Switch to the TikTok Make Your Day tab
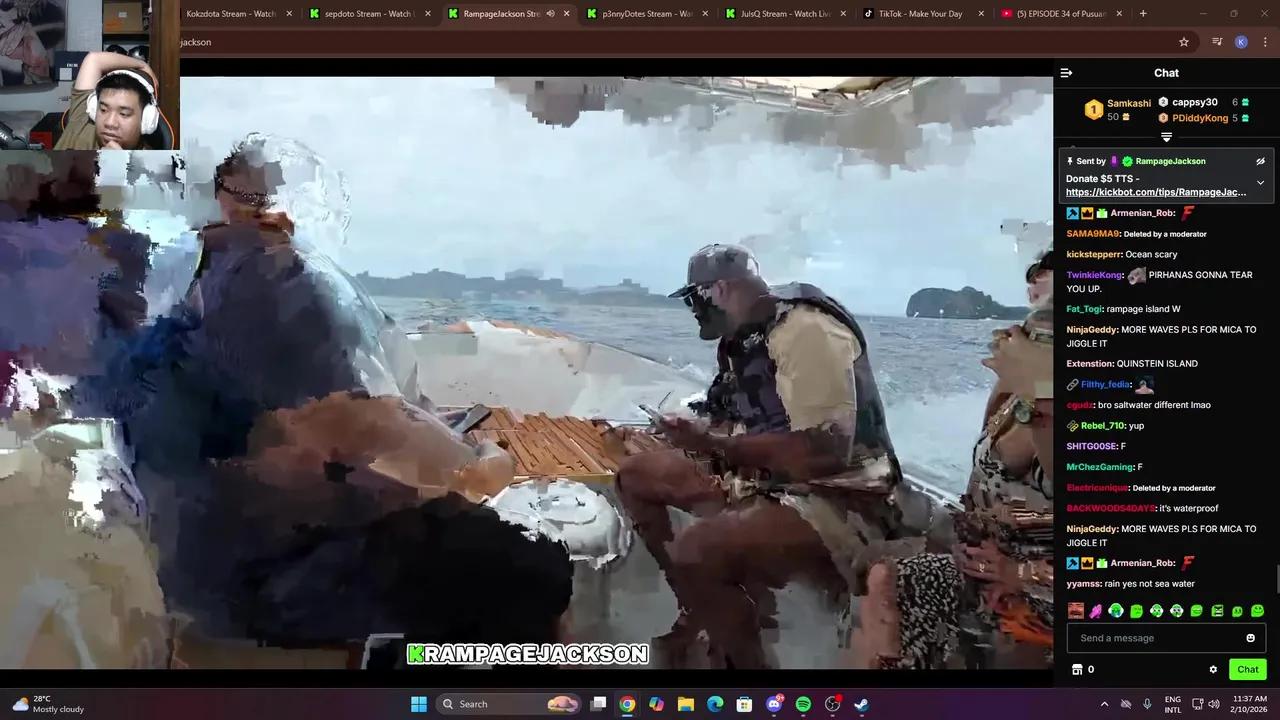The width and height of the screenshot is (1280, 720). [920, 14]
